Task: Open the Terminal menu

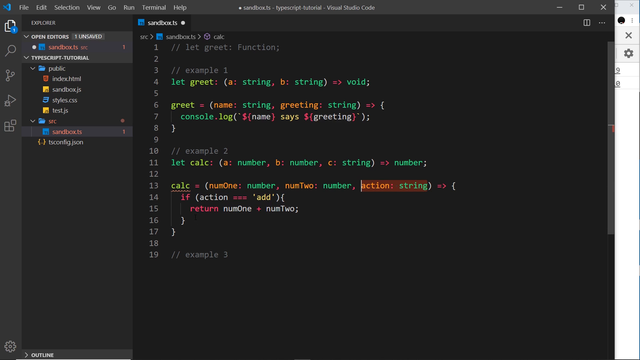Action: coord(154,7)
